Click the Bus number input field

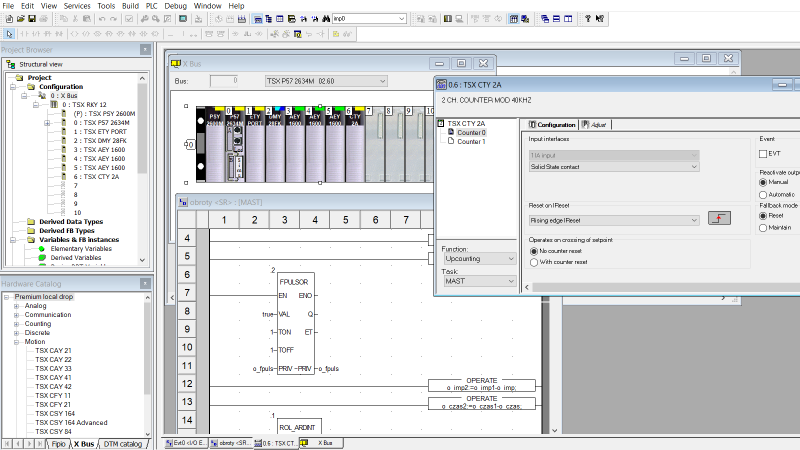coord(224,81)
